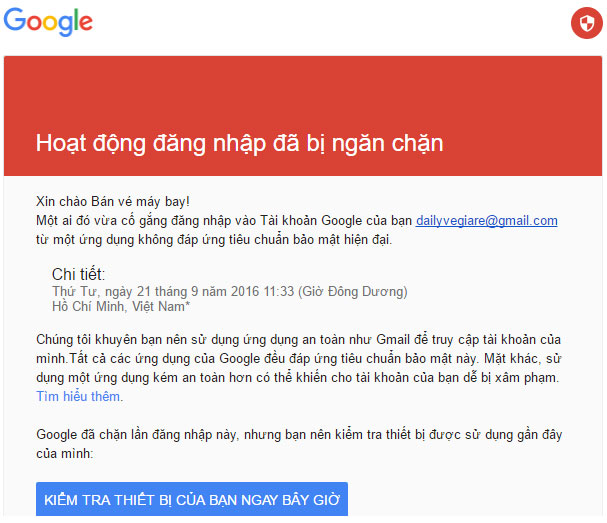
Task: Open the Tìm hiểu thêm link
Action: (x=78, y=396)
